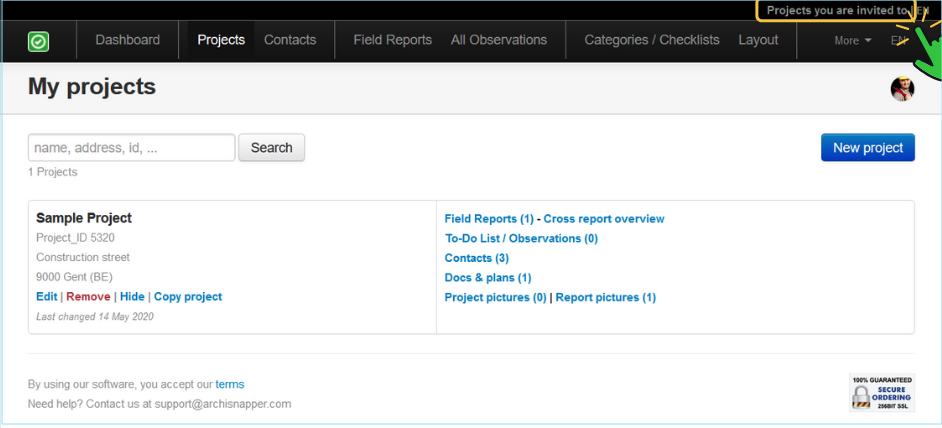Select All Observations in the navbar
Viewport: 942px width, 428px height.
pos(499,40)
